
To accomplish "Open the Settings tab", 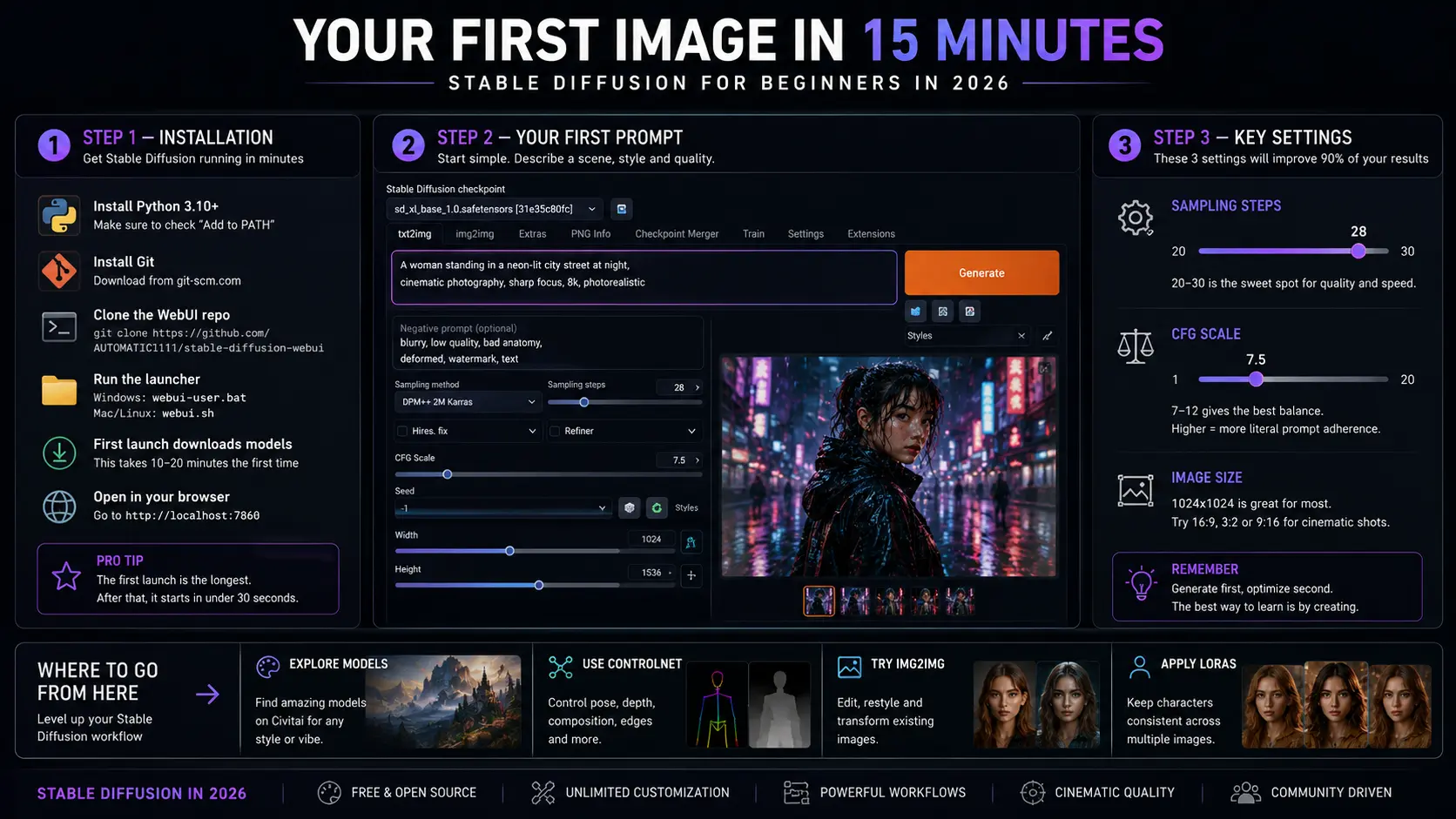I will click(x=806, y=234).
